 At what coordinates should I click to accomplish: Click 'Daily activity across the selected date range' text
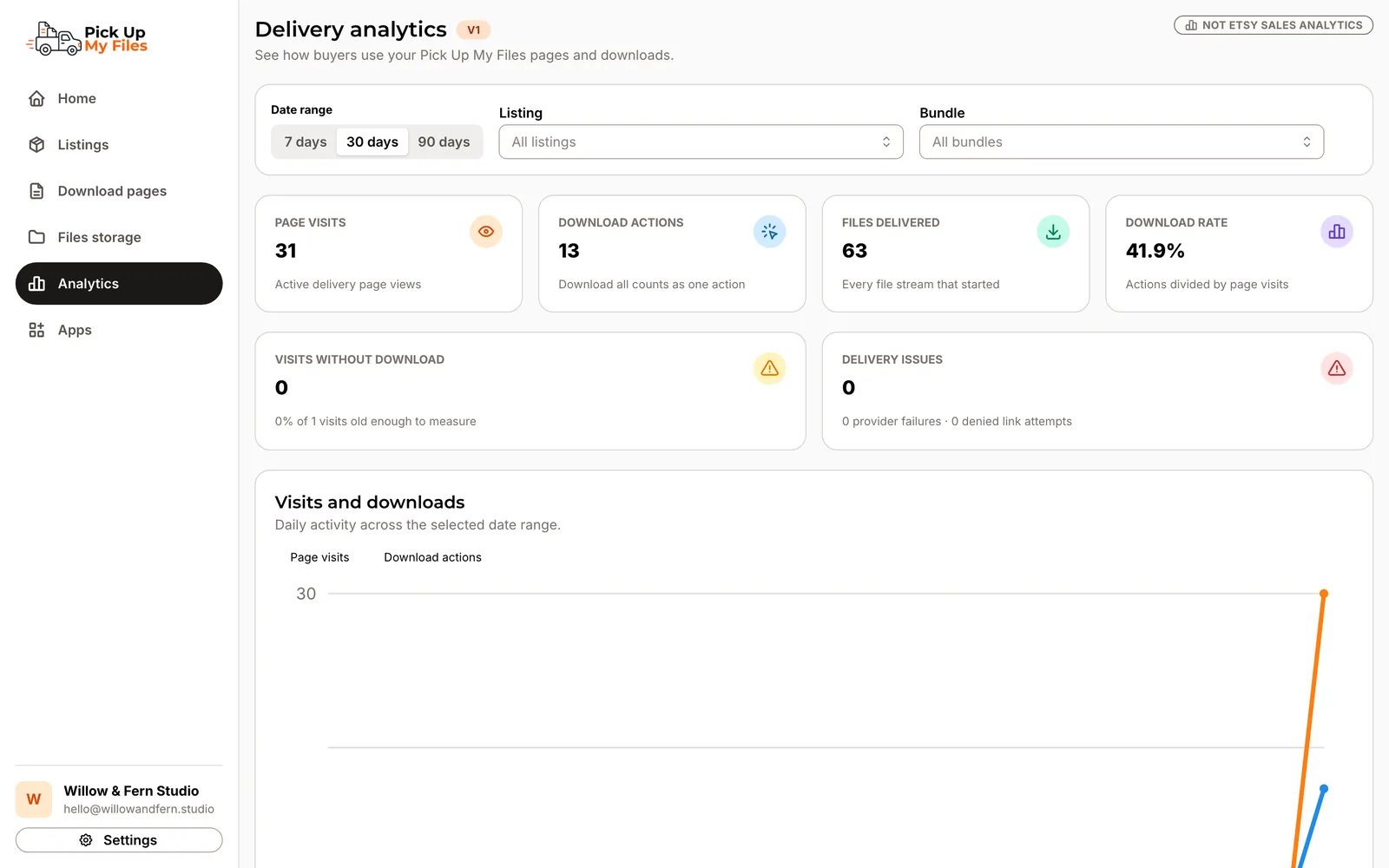[418, 525]
